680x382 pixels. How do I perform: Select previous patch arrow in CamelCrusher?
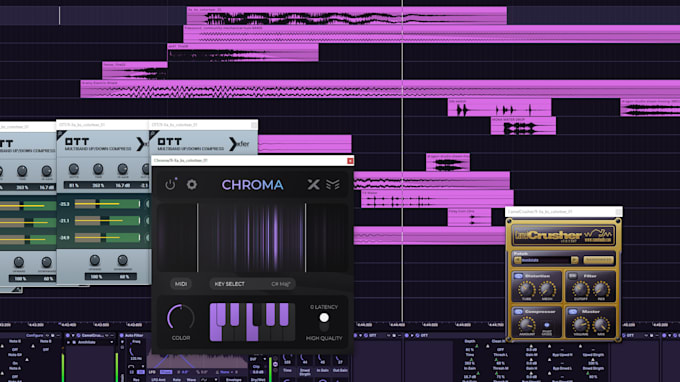[x=517, y=260]
